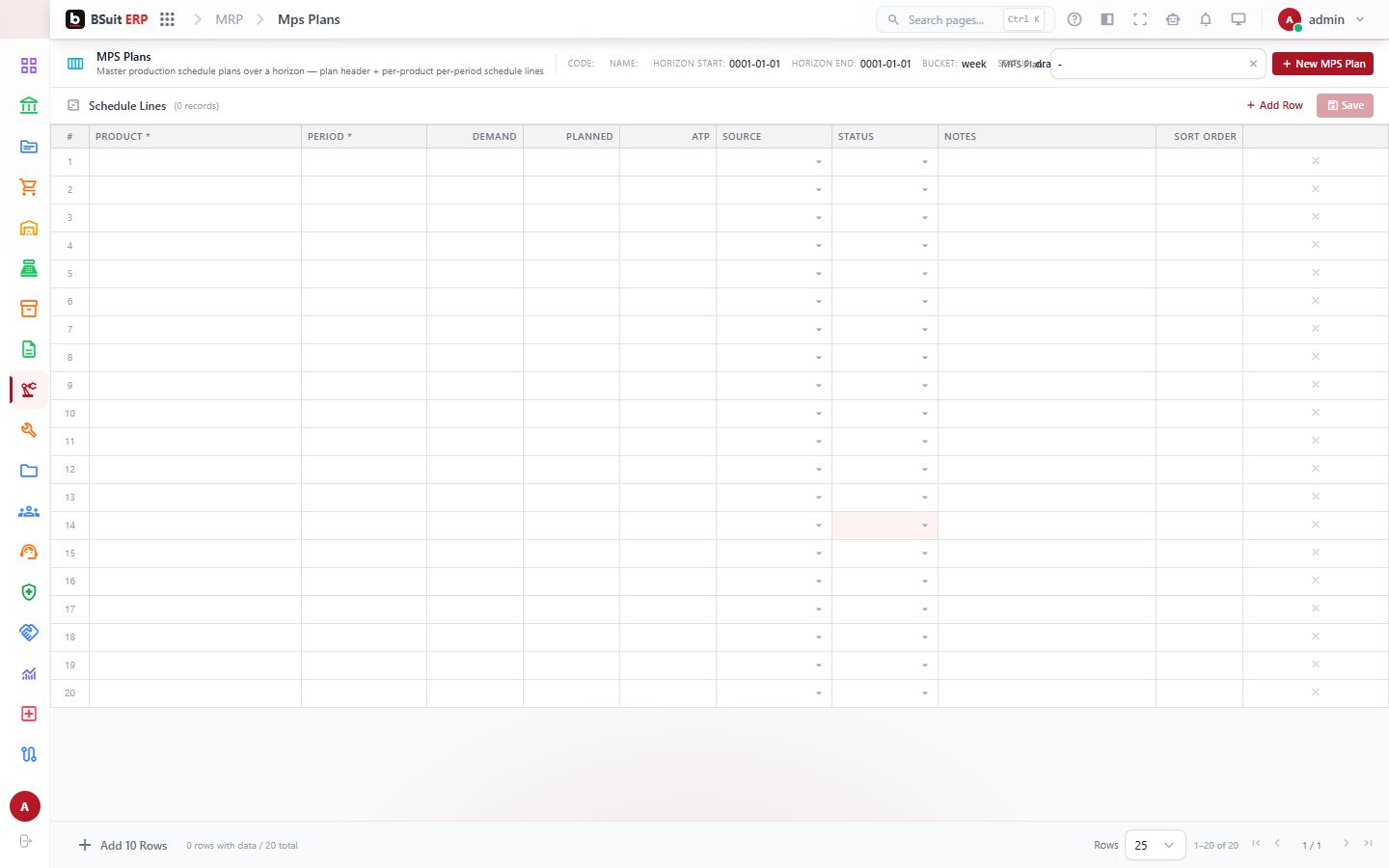1389x868 pixels.
Task: Open the blue folder module in sidebar
Action: click(x=29, y=471)
